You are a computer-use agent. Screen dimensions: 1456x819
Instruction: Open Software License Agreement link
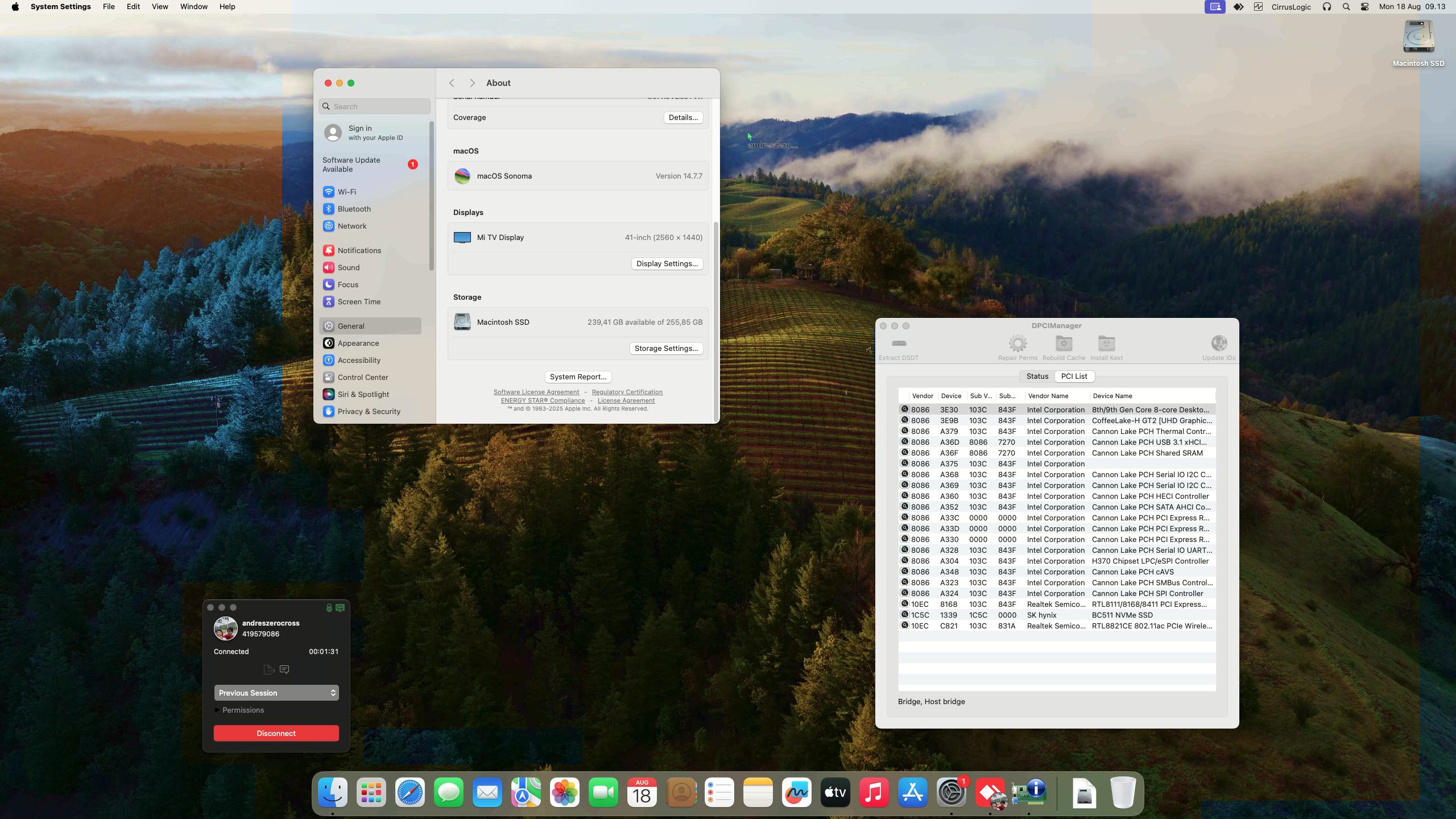(x=536, y=392)
